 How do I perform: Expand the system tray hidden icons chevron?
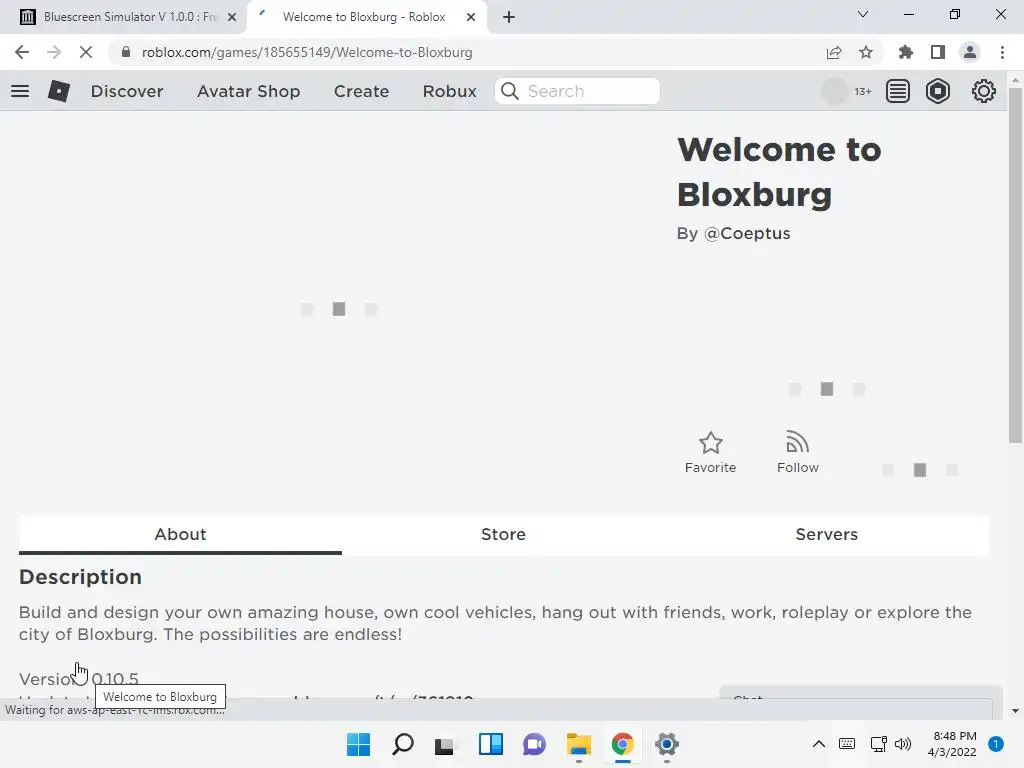818,744
